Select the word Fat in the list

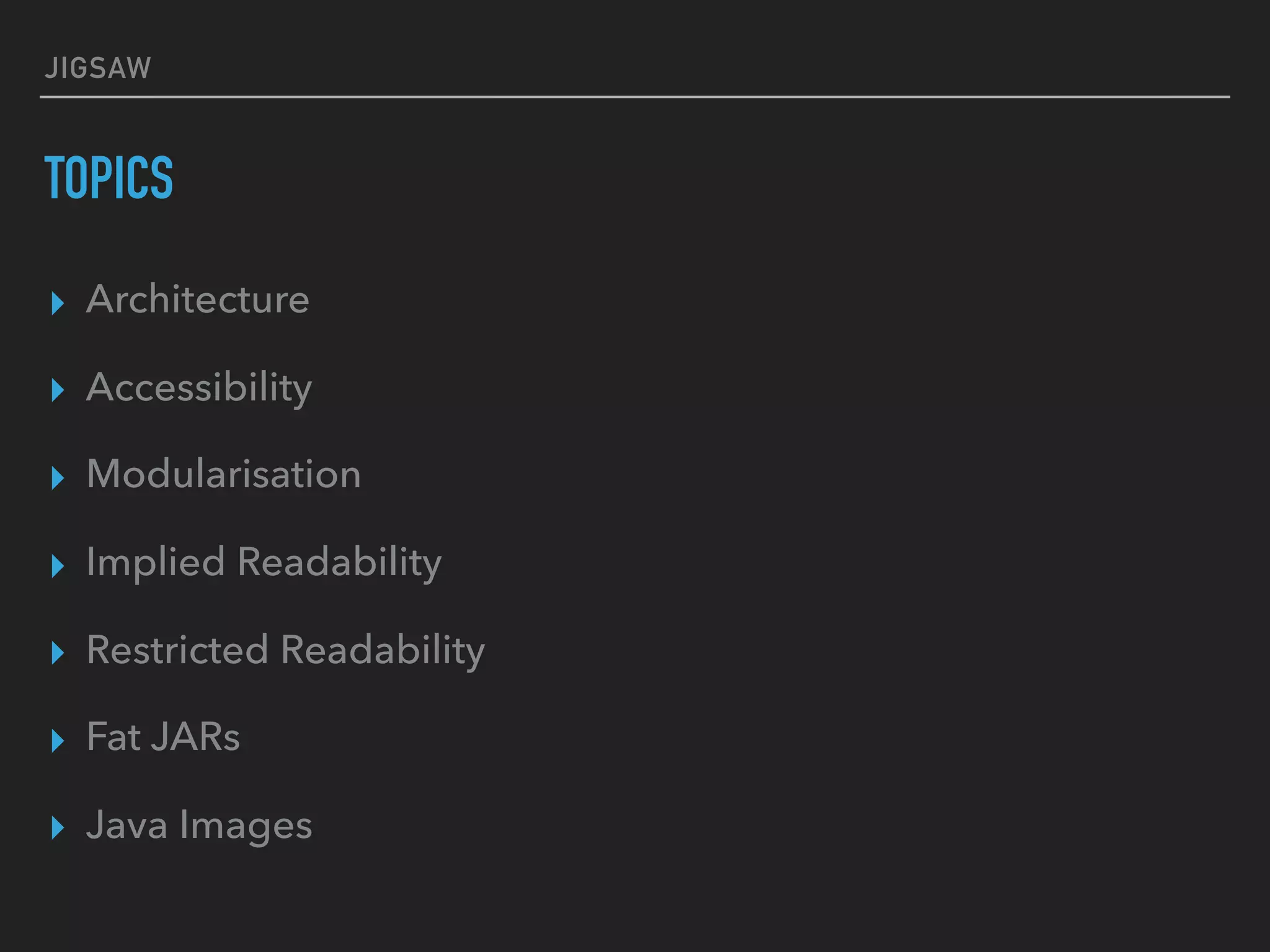click(x=113, y=738)
